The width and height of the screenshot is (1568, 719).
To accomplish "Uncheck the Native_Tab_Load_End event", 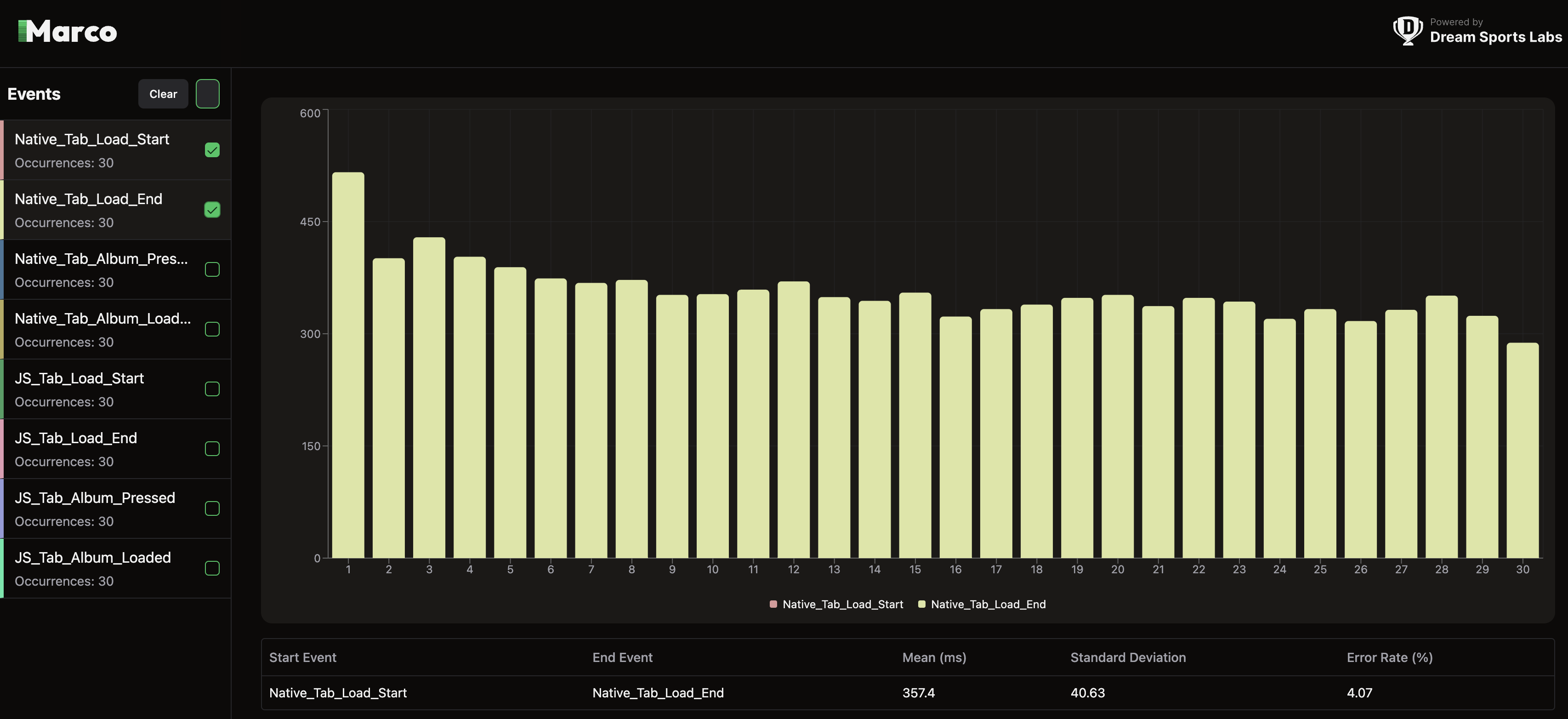I will [212, 210].
